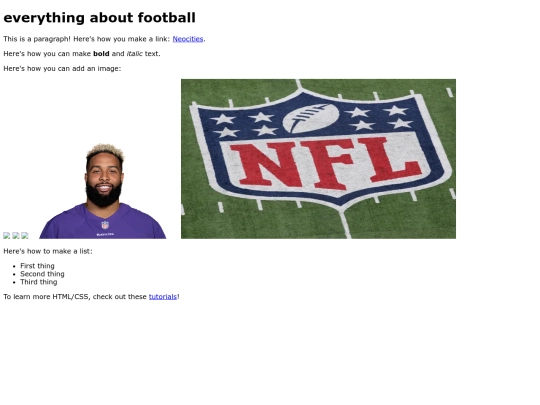Click the 'Here's how to make a list:' text
540x405 pixels.
[48, 251]
